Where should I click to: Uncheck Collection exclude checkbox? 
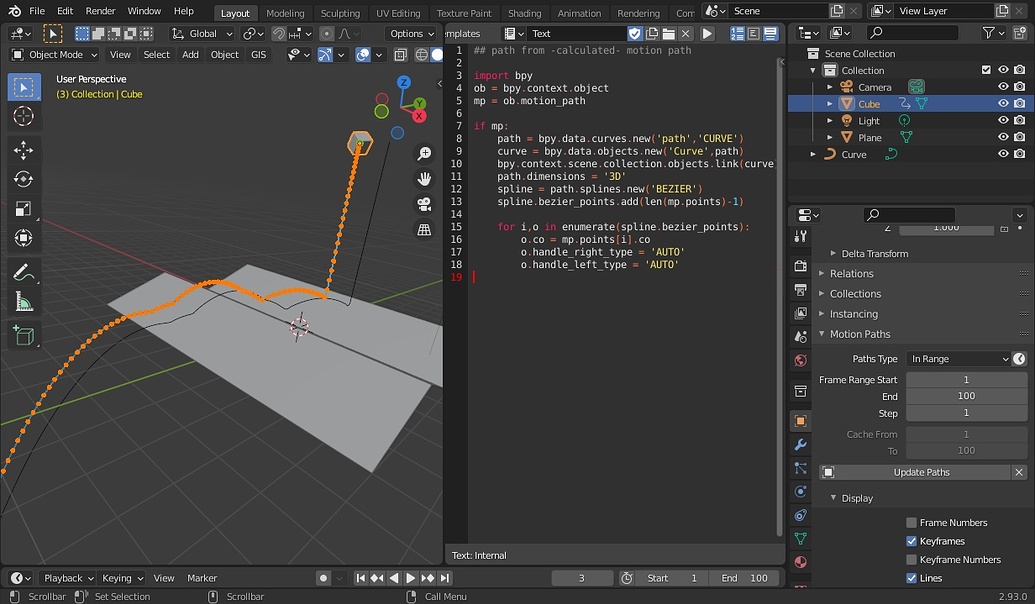tap(986, 70)
